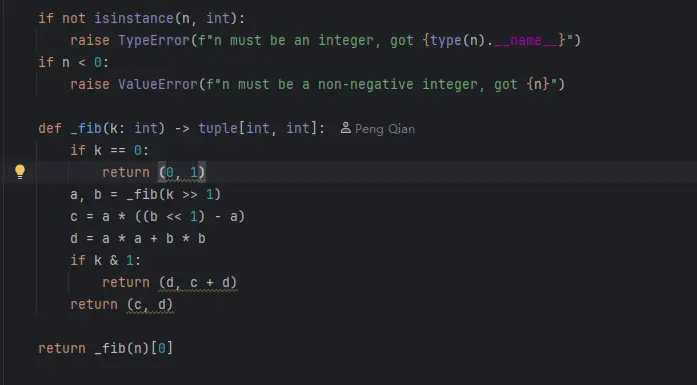Click the 'd = a * a + b * b' line
Image resolution: width=697 pixels, height=385 pixels.
click(138, 239)
